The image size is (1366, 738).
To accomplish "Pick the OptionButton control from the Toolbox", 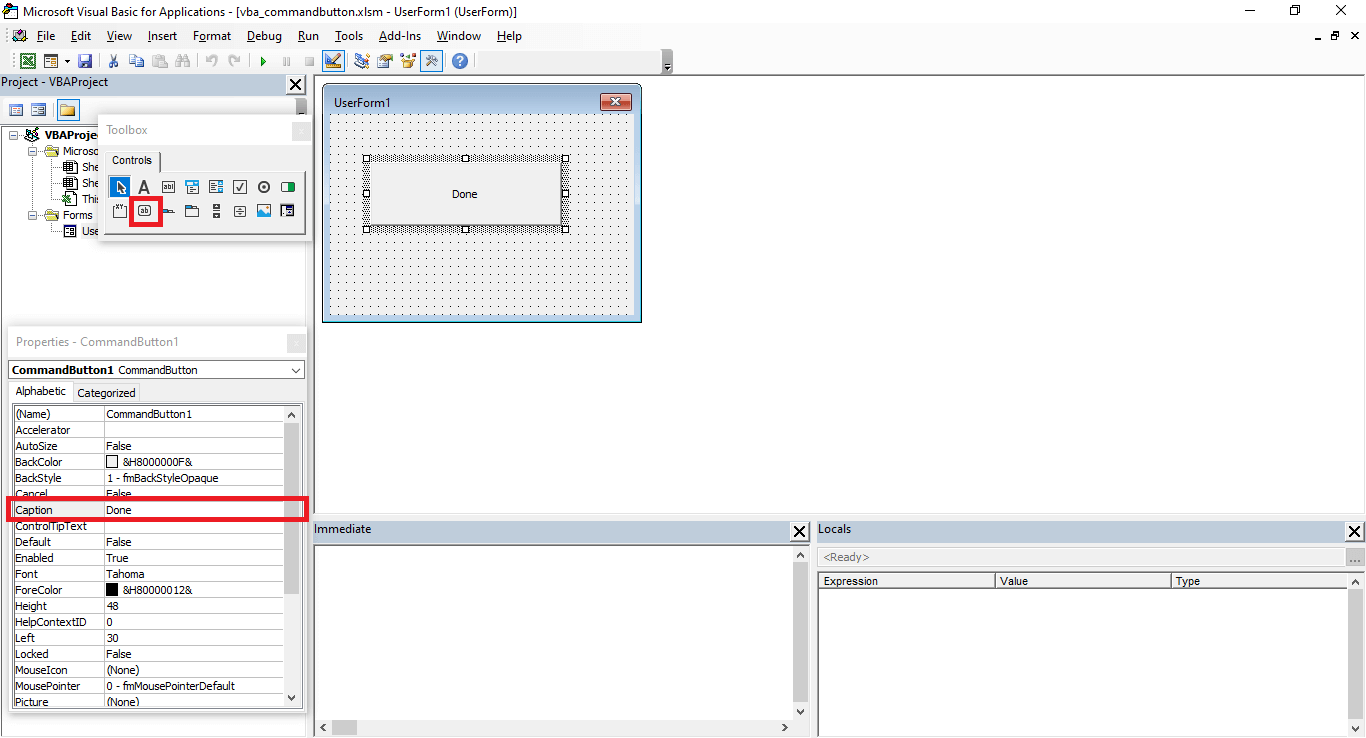I will point(263,186).
